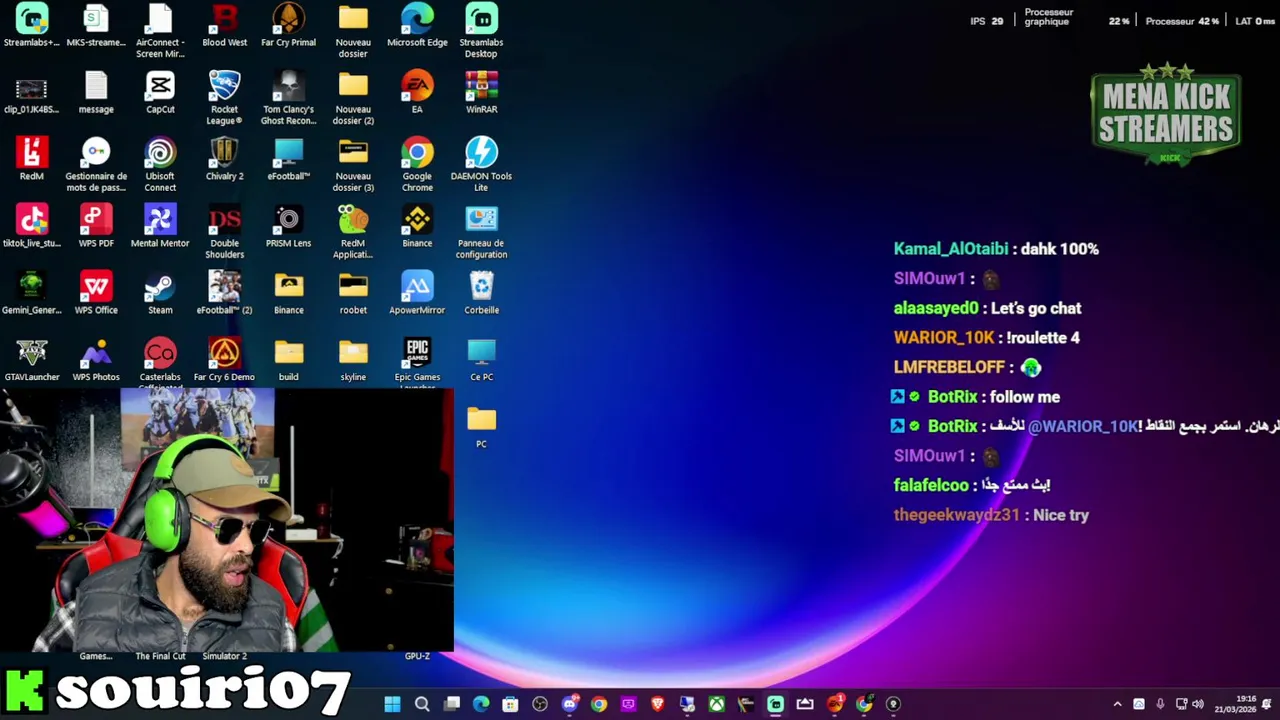Open Microsoft Store from the taskbar
The width and height of the screenshot is (1280, 720).
(x=511, y=704)
